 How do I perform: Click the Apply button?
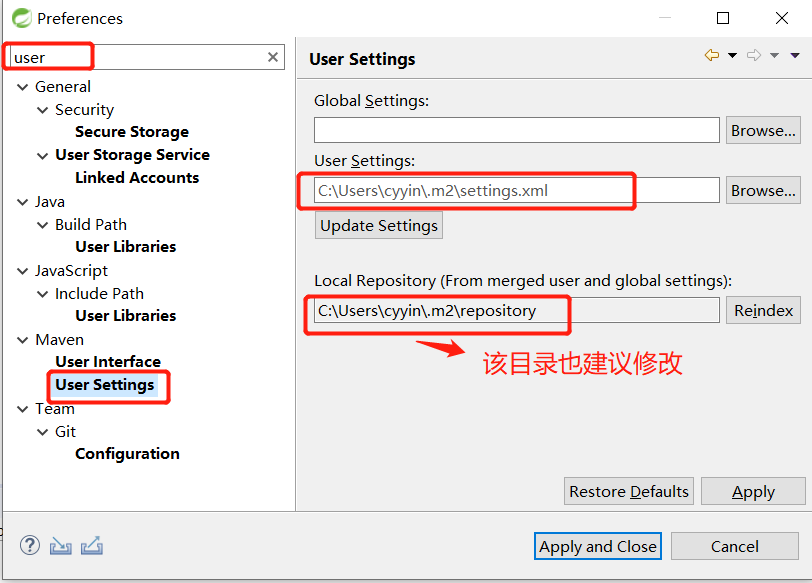pyautogui.click(x=753, y=491)
